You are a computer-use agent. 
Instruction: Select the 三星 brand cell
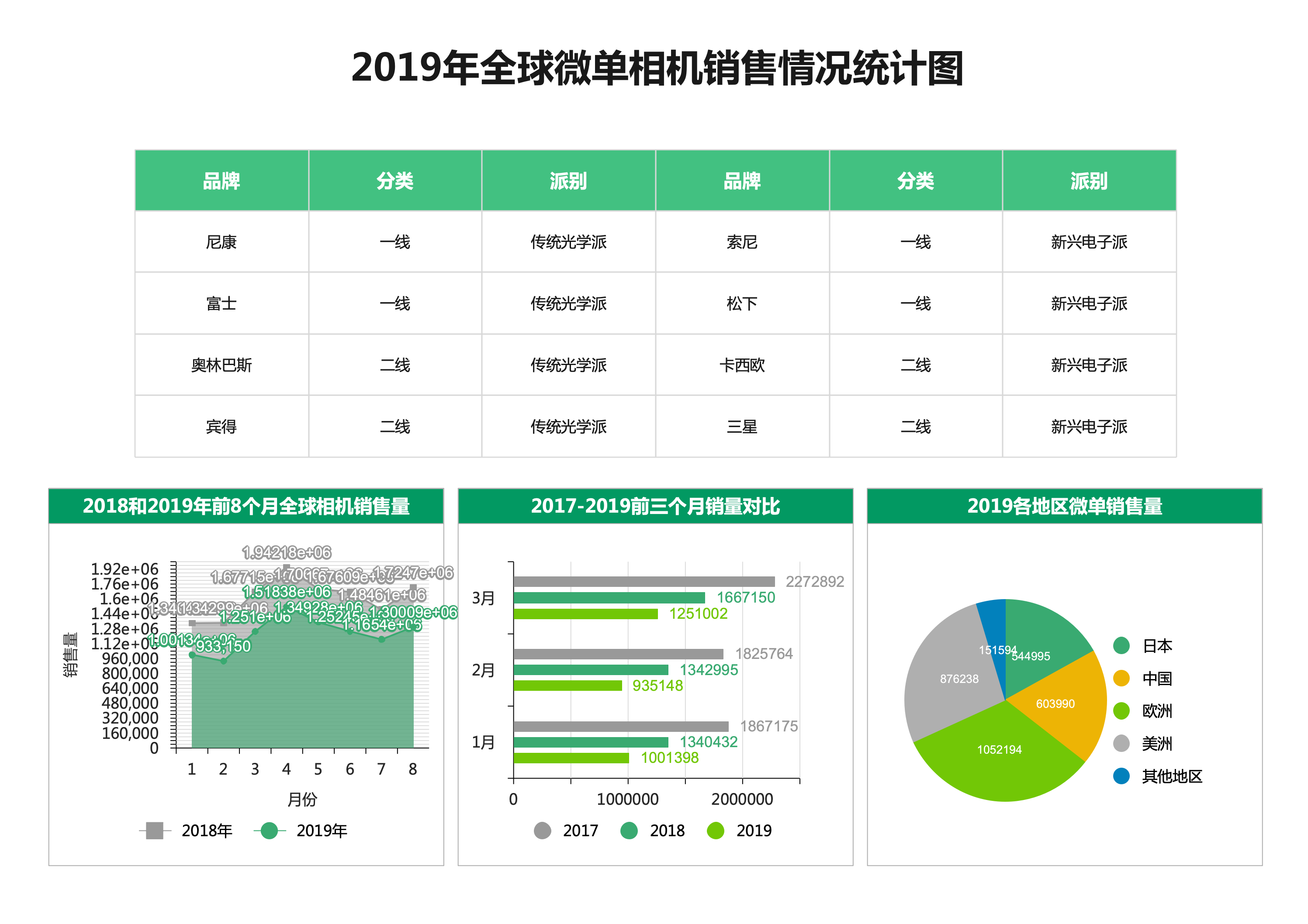point(742,427)
